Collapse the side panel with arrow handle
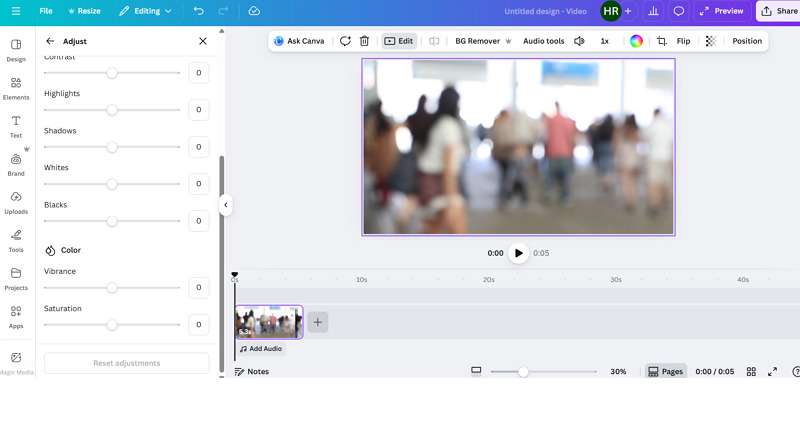Image resolution: width=800 pixels, height=448 pixels. point(226,205)
